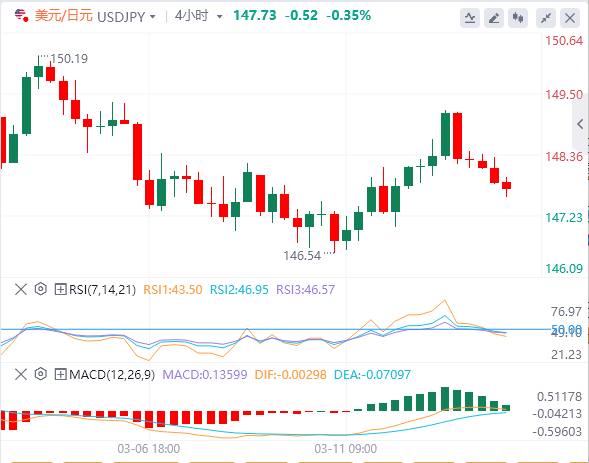589x463 pixels.
Task: Click the MACD(12,26,9) indicator title
Action: 112,374
